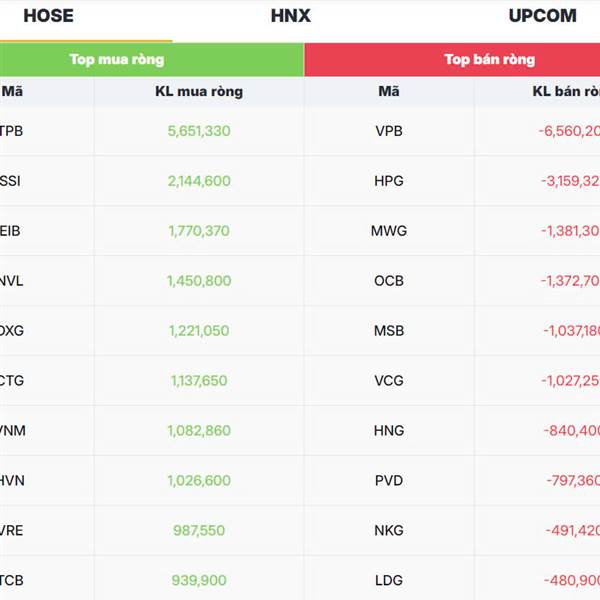The image size is (600, 600).
Task: Click the value 1,221,050
Action: coord(199,331)
